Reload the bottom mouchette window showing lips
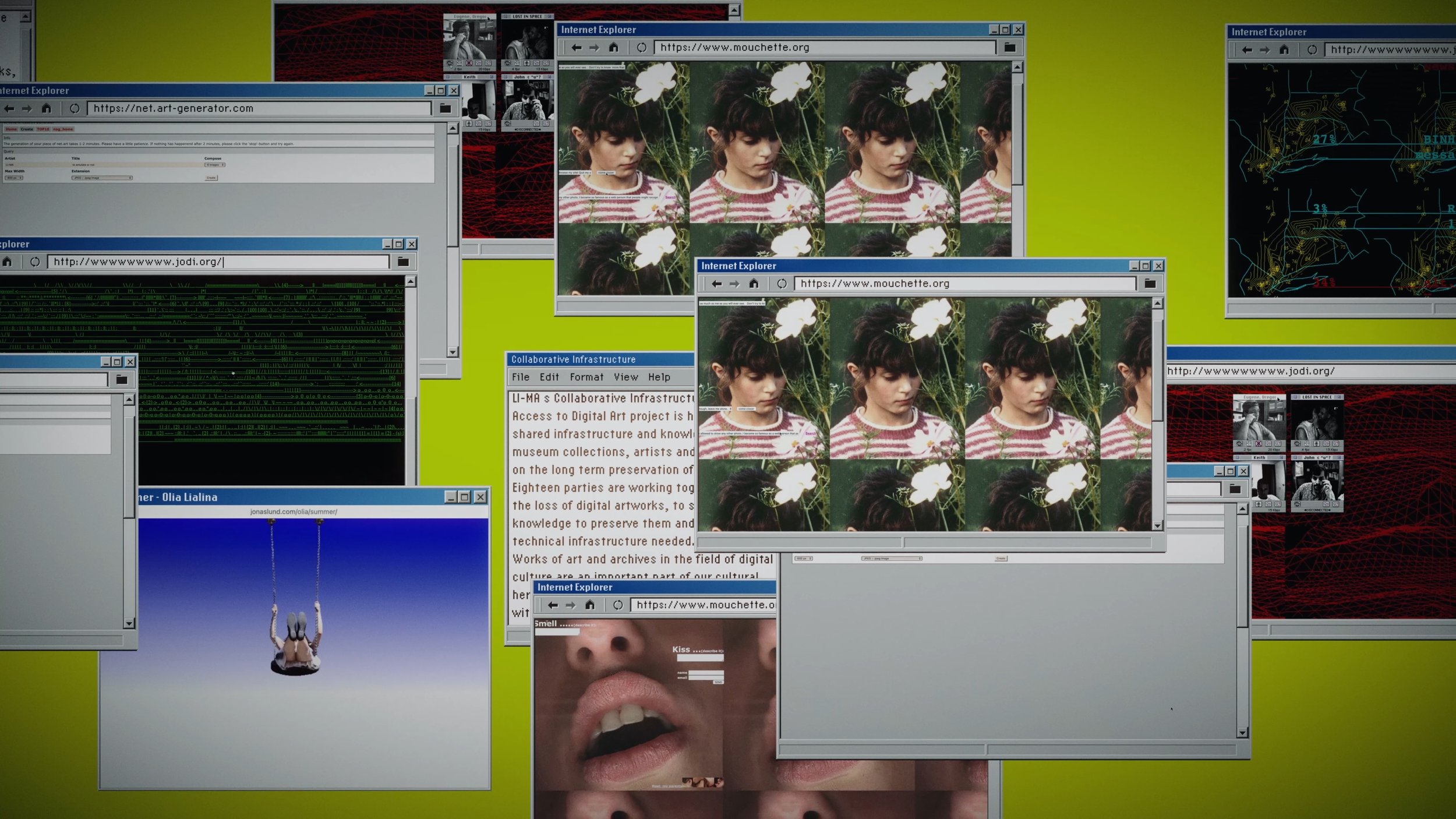The image size is (1456, 819). click(x=618, y=605)
